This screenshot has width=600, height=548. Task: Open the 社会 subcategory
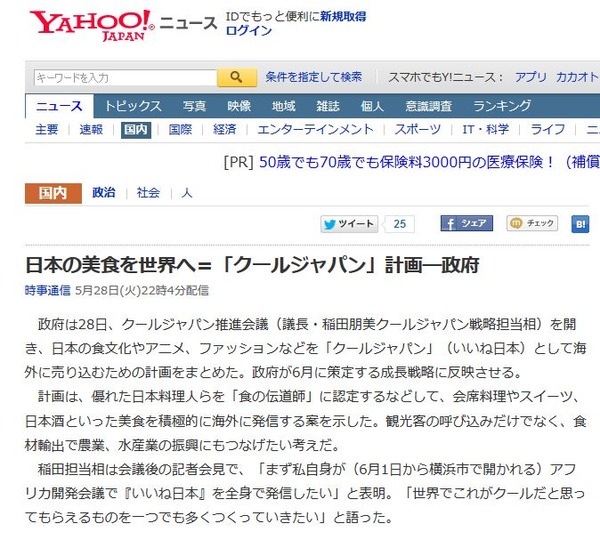[148, 192]
